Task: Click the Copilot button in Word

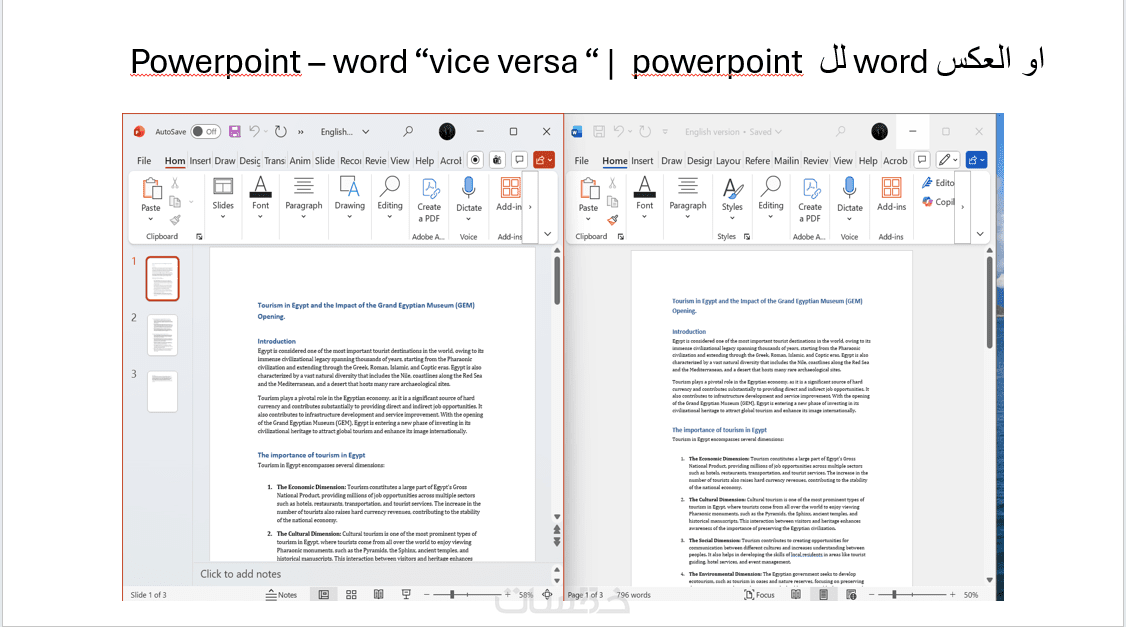Action: (939, 202)
